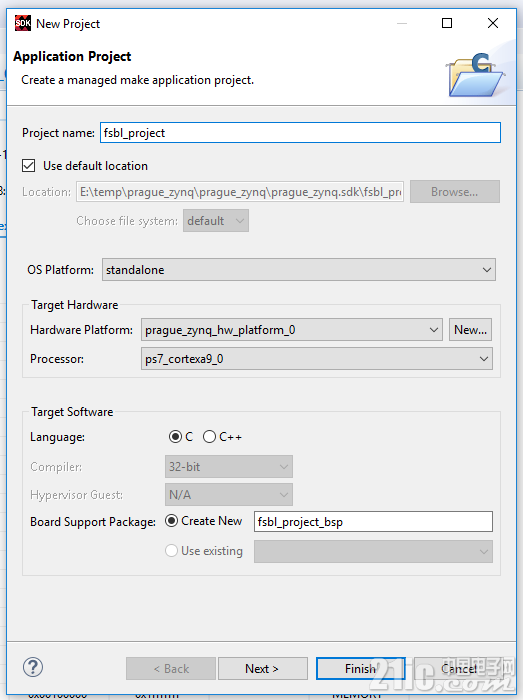Image resolution: width=523 pixels, height=700 pixels.
Task: Click the fsbl_project_bsp name field
Action: [x=373, y=521]
